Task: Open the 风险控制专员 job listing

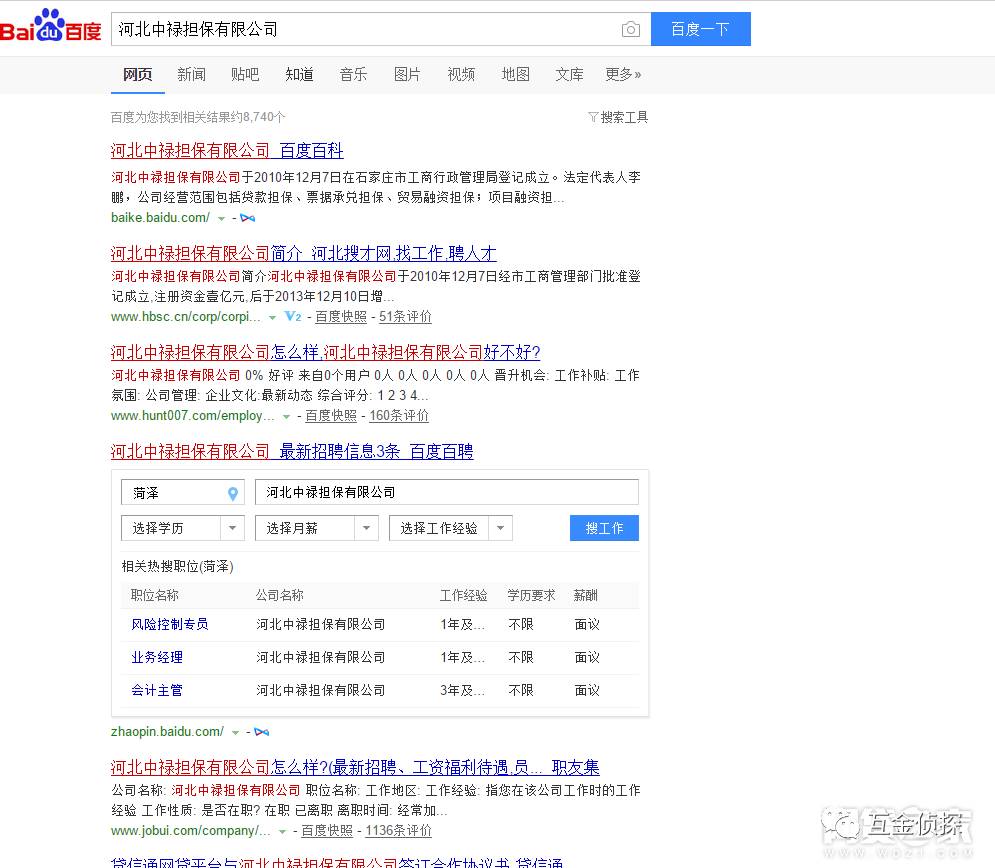Action: 170,623
